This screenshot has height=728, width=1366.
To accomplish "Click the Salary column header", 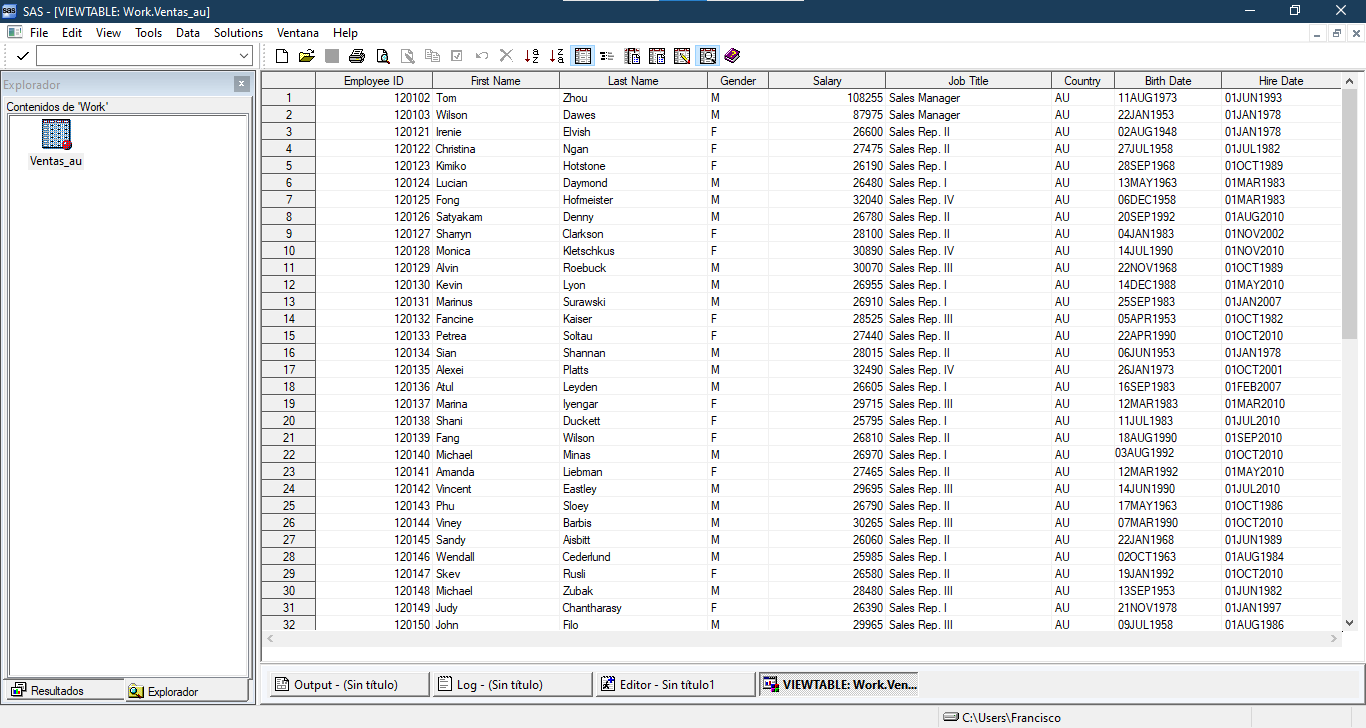I will [827, 81].
